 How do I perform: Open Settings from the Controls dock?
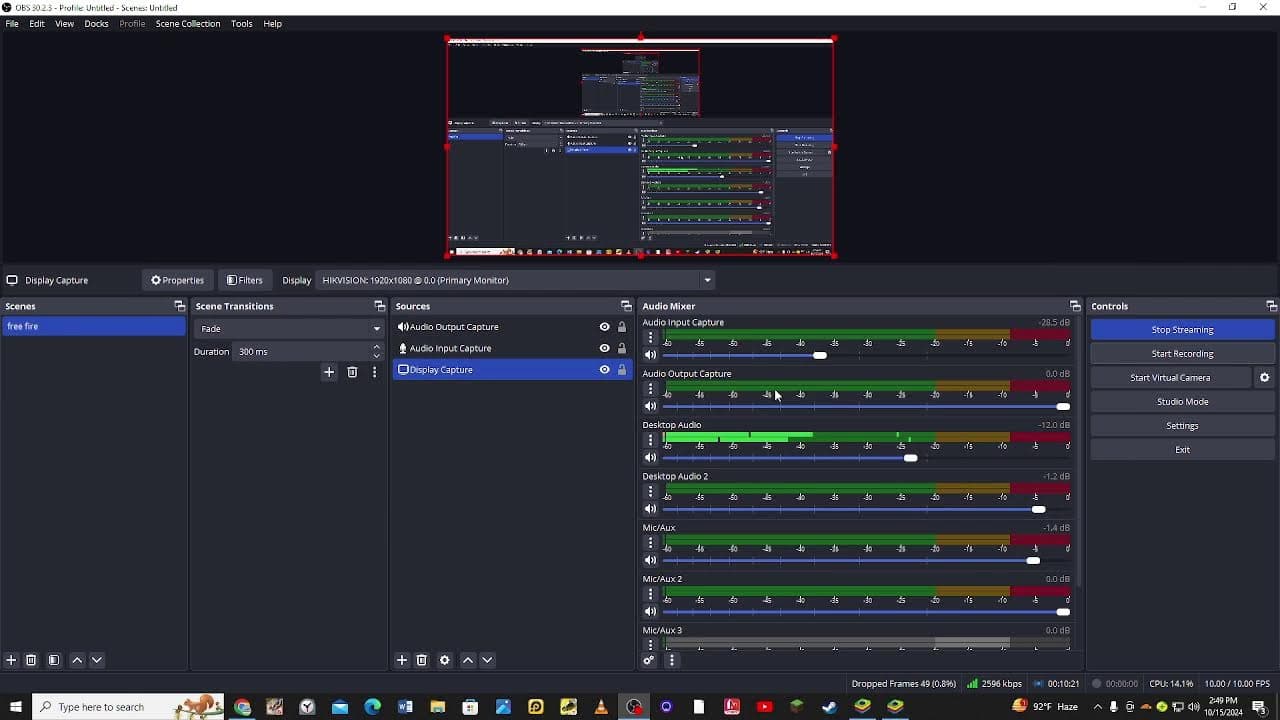pos(1182,426)
